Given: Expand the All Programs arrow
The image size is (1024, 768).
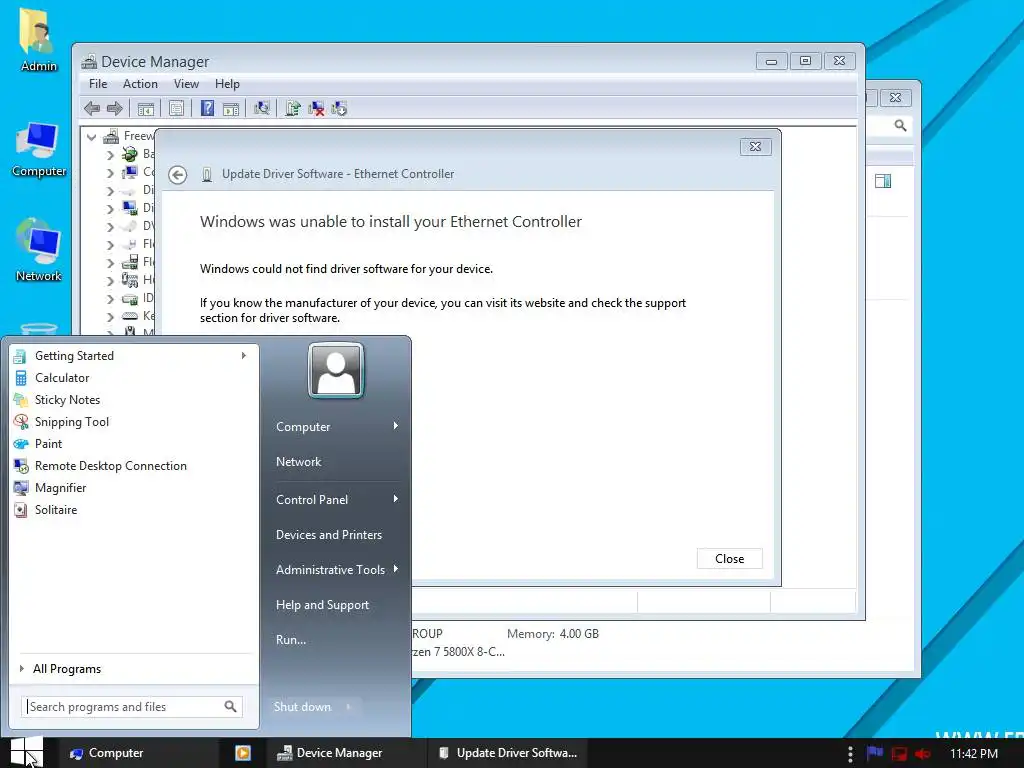Looking at the screenshot, I should click(22, 669).
